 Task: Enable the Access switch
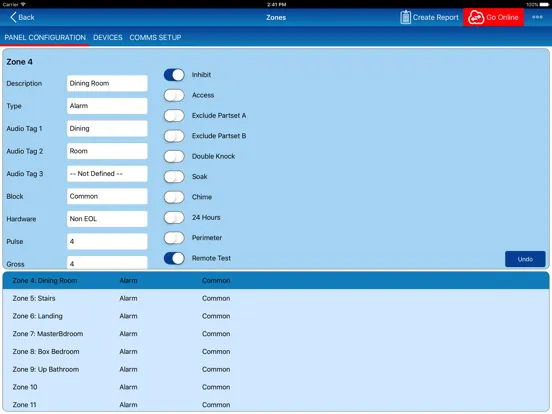(x=174, y=95)
